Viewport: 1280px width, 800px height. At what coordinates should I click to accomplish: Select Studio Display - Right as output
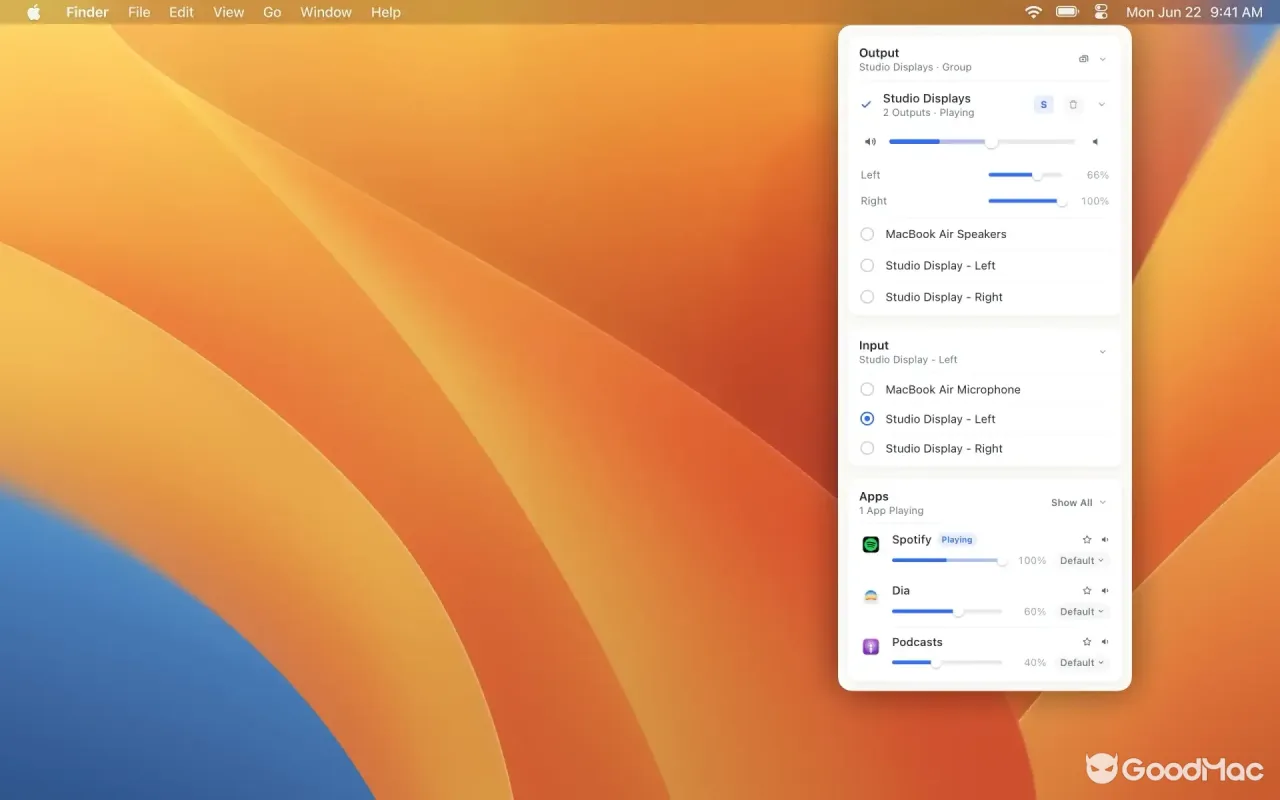click(985, 297)
